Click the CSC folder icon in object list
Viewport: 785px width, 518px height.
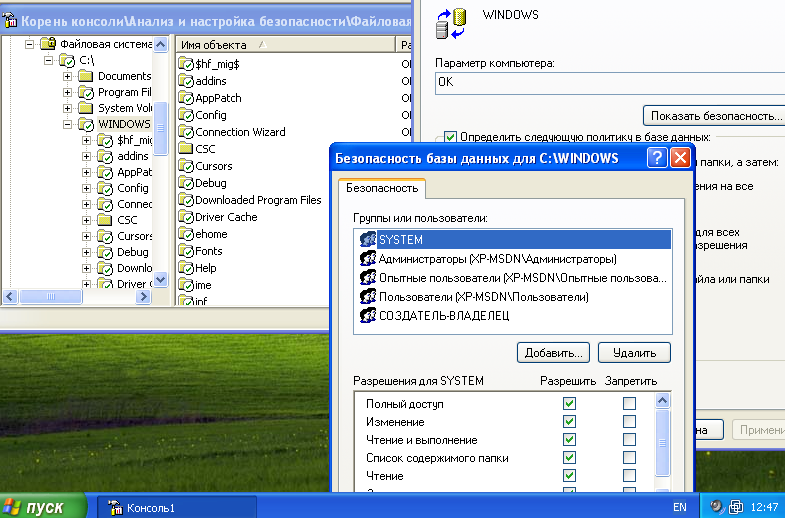[186, 149]
